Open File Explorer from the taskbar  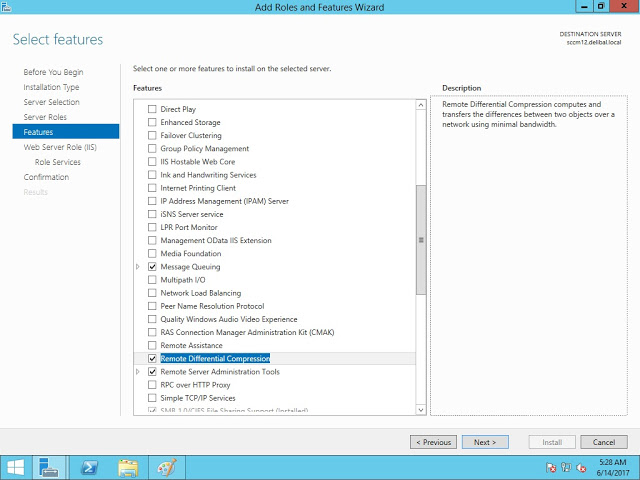point(128,467)
